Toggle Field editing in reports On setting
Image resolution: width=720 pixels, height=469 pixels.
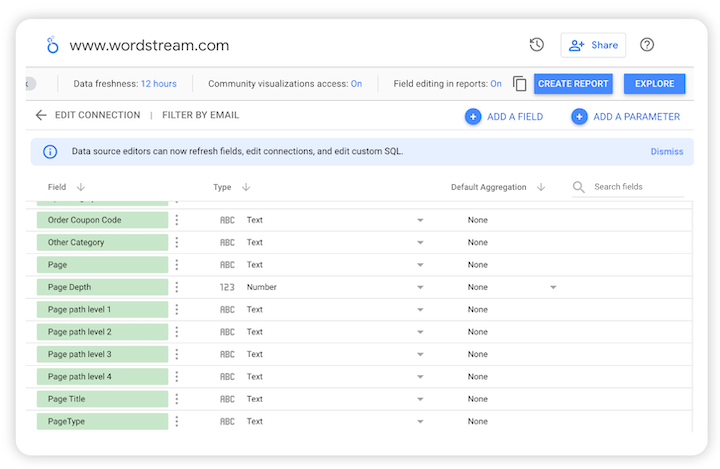pyautogui.click(x=496, y=84)
